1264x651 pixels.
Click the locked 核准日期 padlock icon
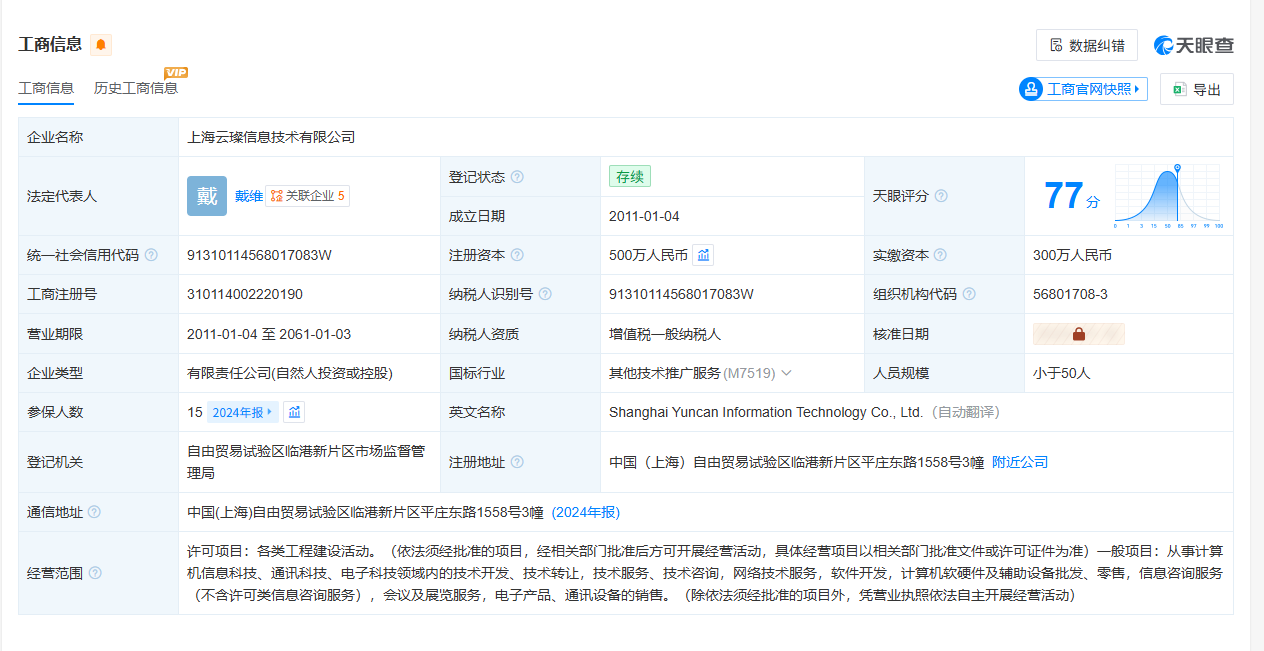click(x=1079, y=334)
